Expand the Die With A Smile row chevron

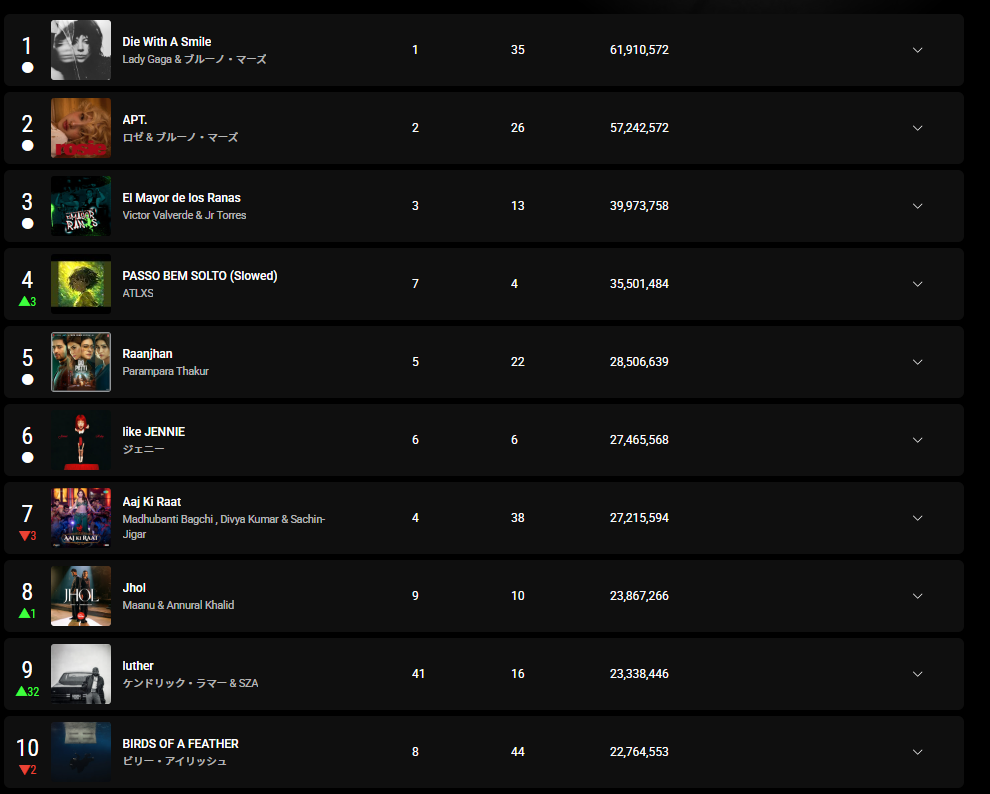point(917,50)
